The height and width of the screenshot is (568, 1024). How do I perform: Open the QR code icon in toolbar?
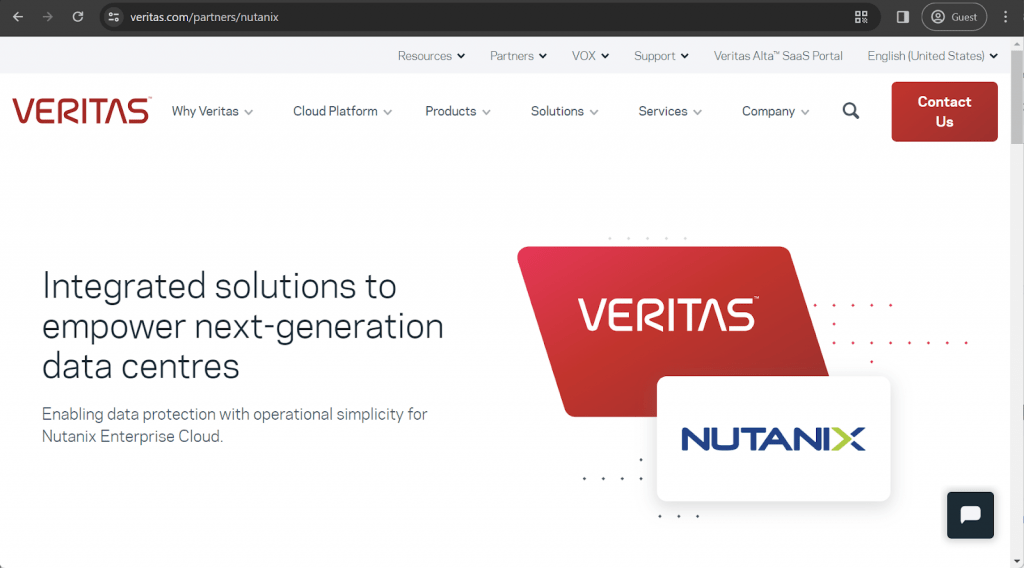tap(861, 17)
